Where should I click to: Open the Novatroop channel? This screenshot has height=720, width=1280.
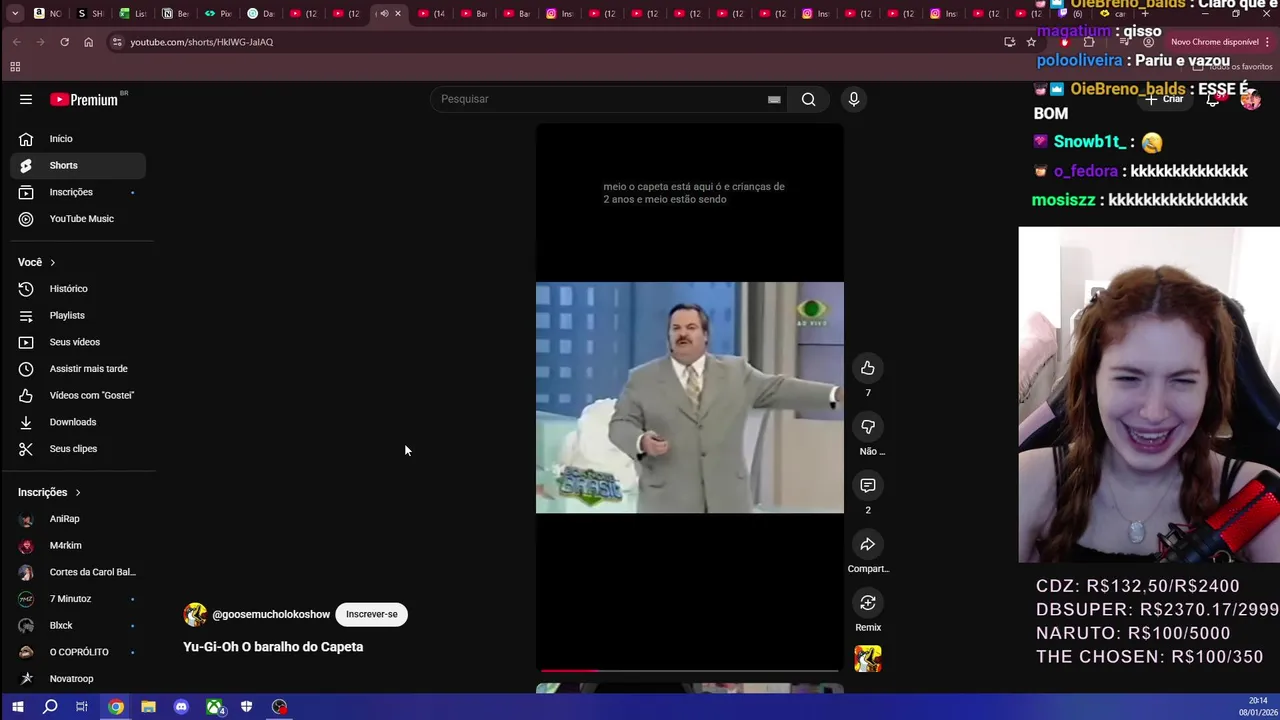78,679
